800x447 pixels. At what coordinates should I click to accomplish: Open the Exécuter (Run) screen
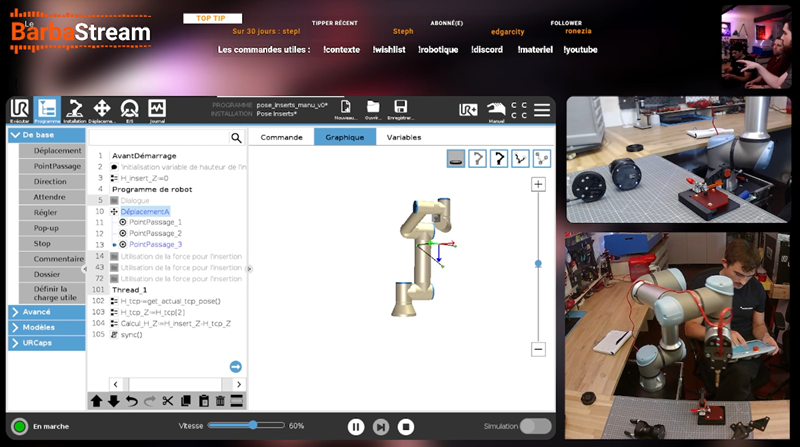pos(20,111)
